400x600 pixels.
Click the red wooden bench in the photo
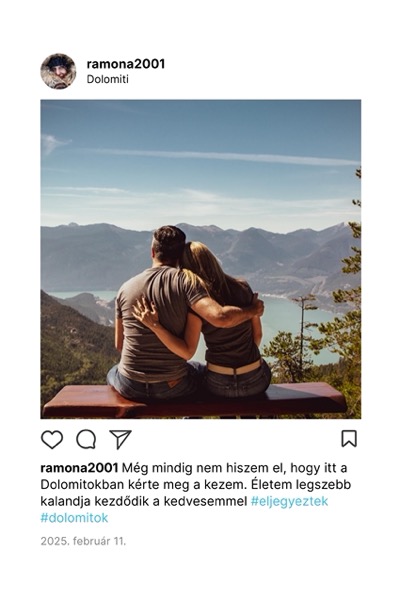pyautogui.click(x=194, y=400)
